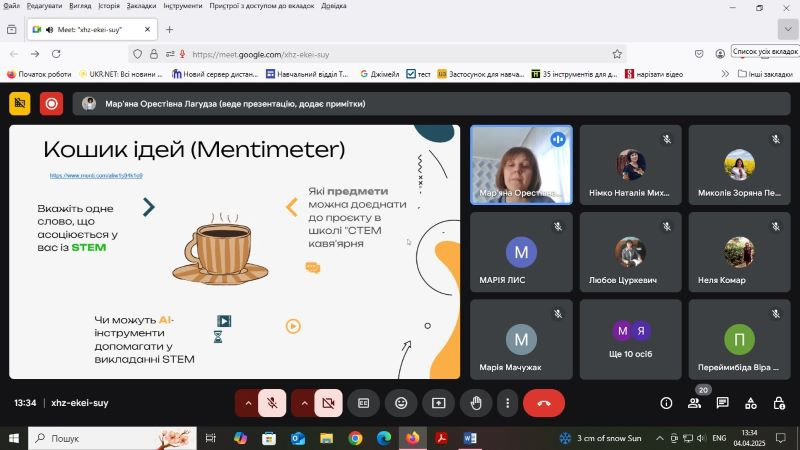This screenshot has width=800, height=450.
Task: Open the emoji reactions button
Action: click(x=401, y=403)
